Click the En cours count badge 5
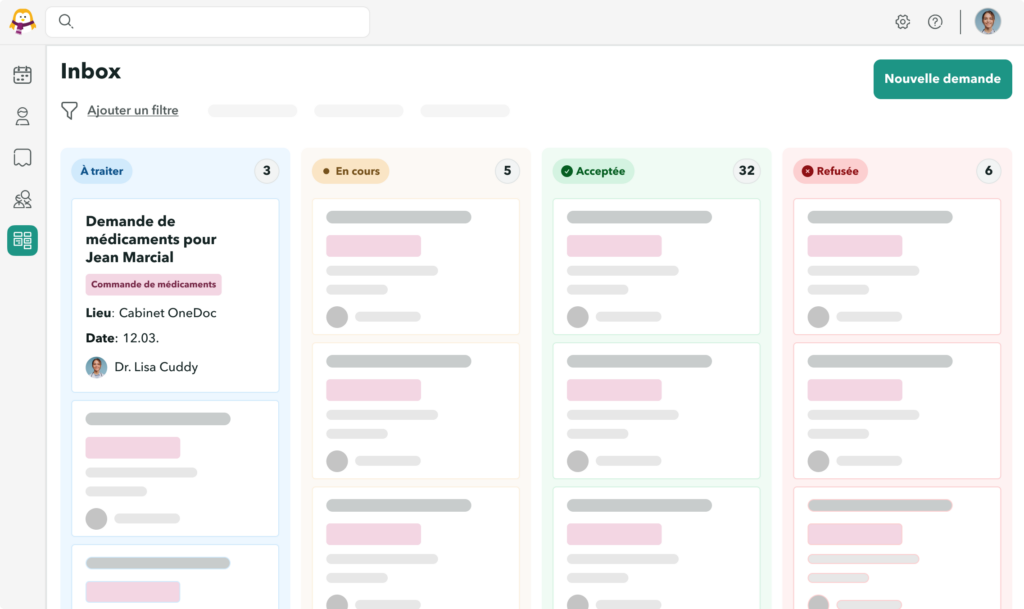The image size is (1024, 609). click(507, 171)
